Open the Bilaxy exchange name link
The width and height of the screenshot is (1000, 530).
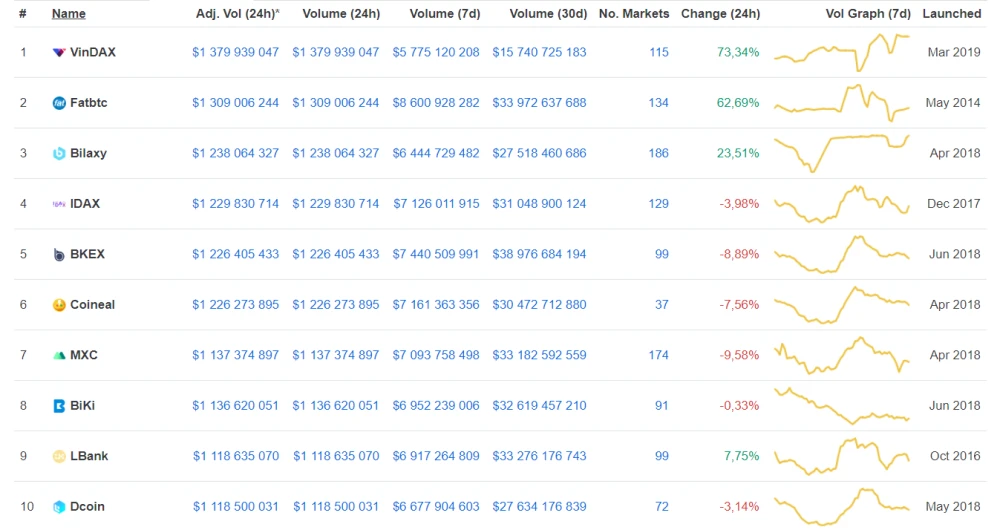(x=88, y=153)
